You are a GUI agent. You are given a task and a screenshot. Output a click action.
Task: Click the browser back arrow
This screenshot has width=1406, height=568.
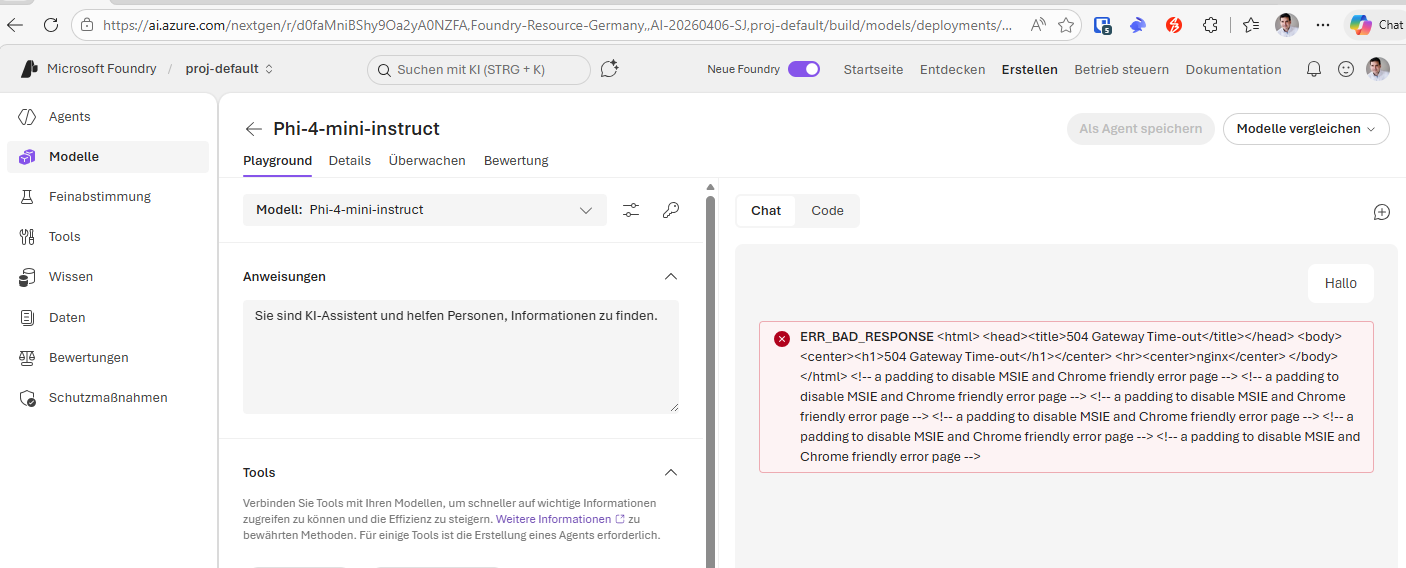pyautogui.click(x=16, y=25)
